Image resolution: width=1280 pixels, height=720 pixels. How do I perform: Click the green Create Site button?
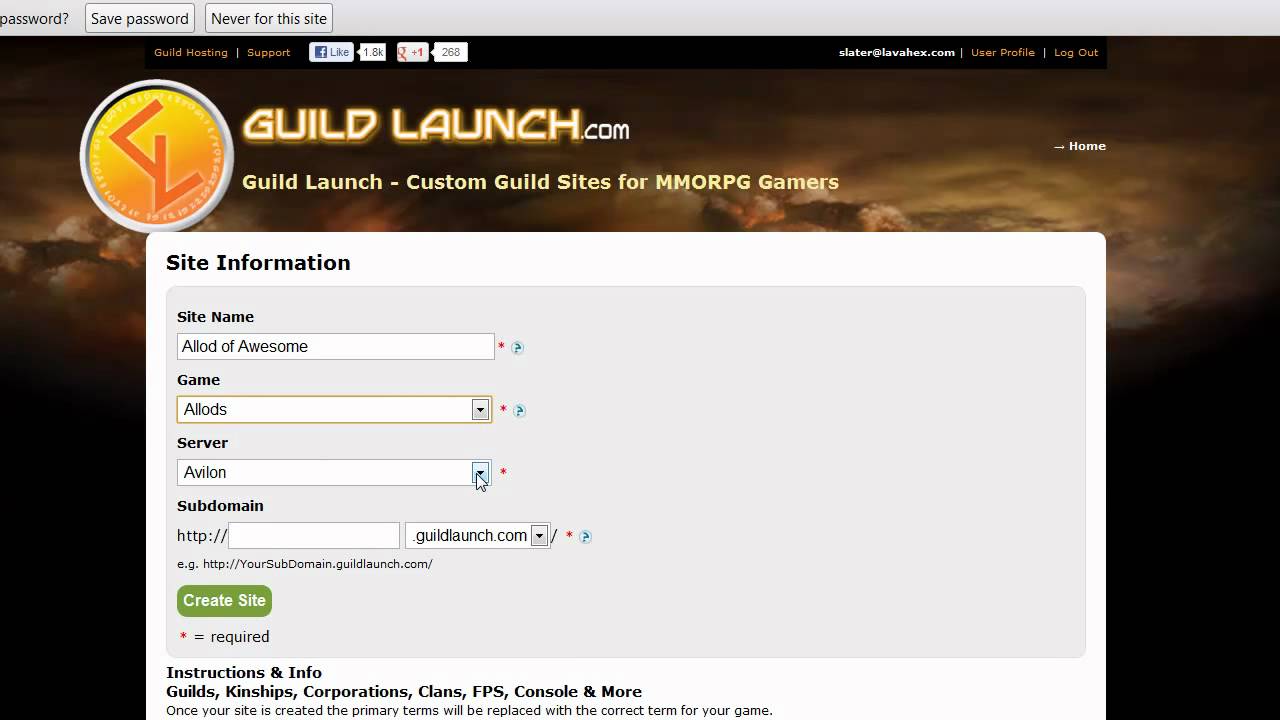pos(224,600)
